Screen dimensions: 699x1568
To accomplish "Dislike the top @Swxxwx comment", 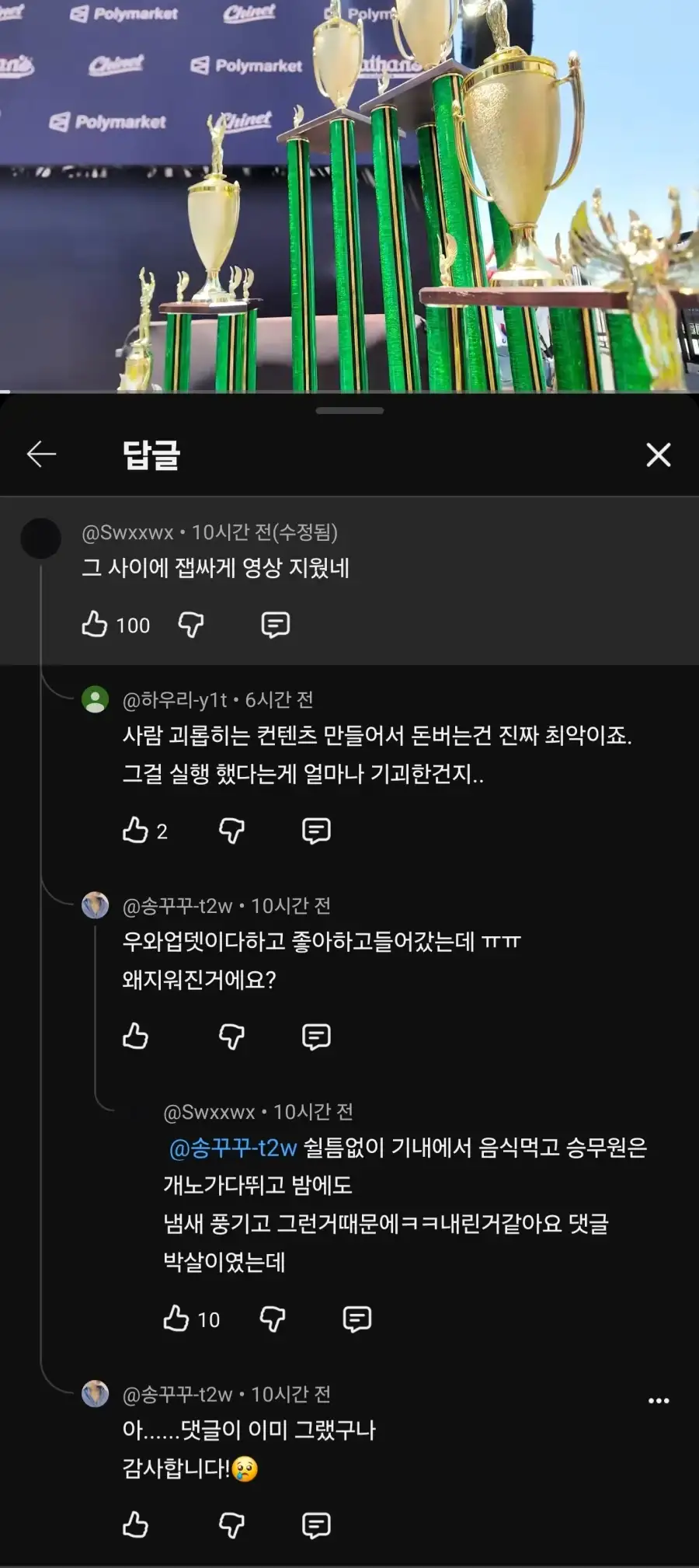I will 190,625.
